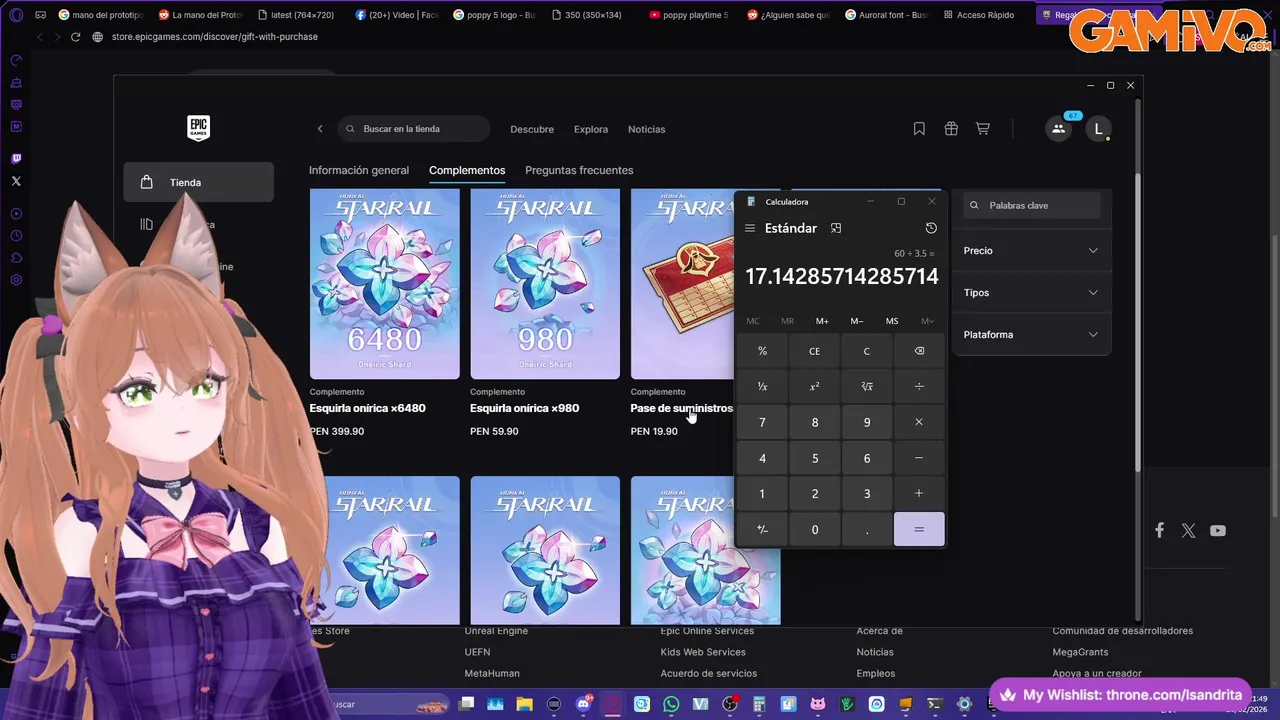This screenshot has height=720, width=1280.
Task: Open the Noticias menu
Action: click(x=646, y=129)
